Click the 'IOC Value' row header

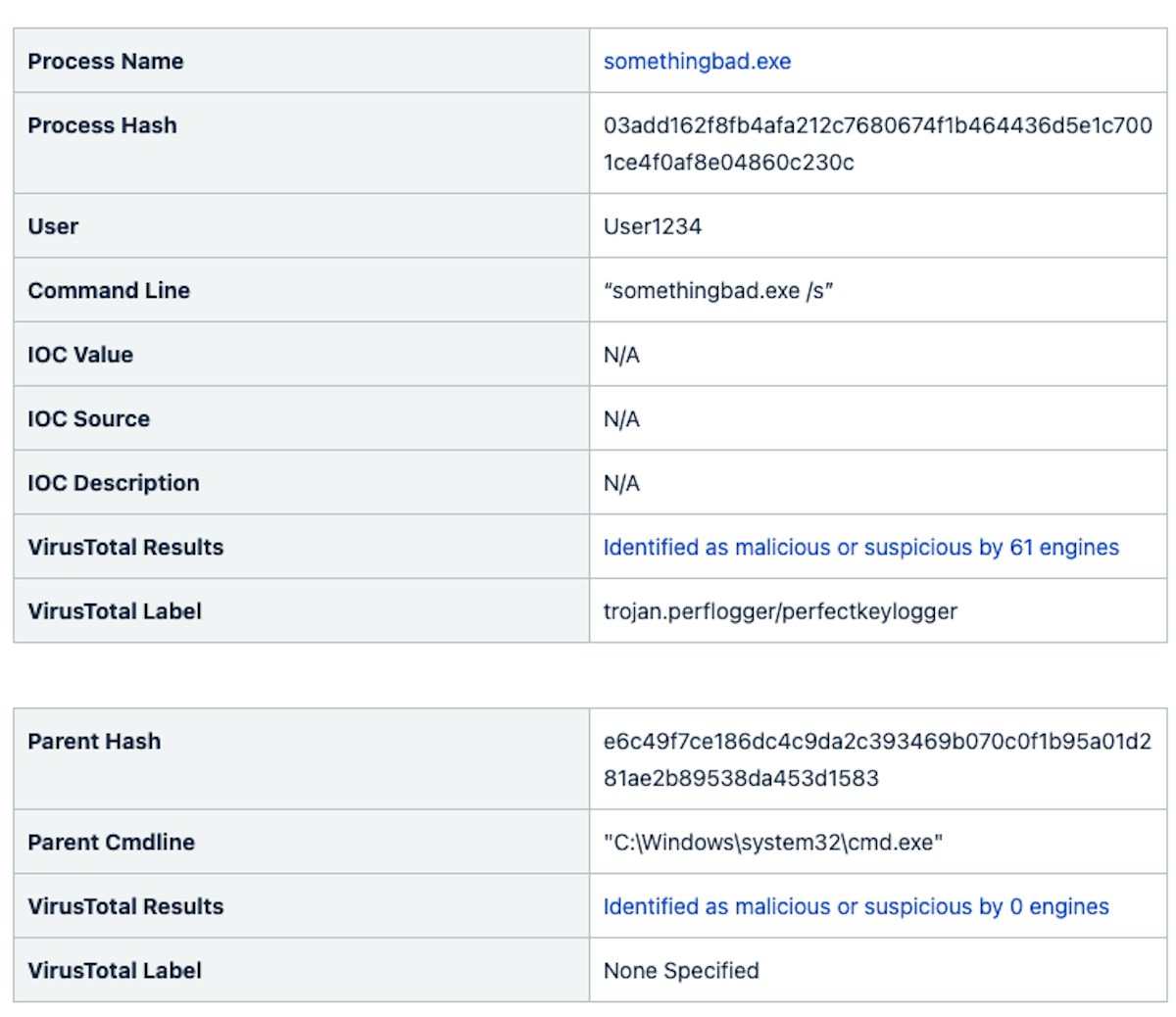click(80, 355)
